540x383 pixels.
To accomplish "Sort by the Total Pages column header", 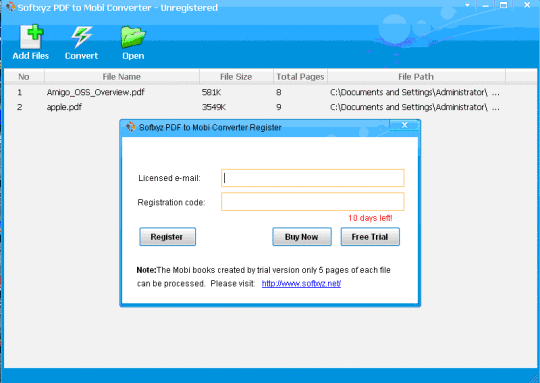I will pyautogui.click(x=300, y=76).
